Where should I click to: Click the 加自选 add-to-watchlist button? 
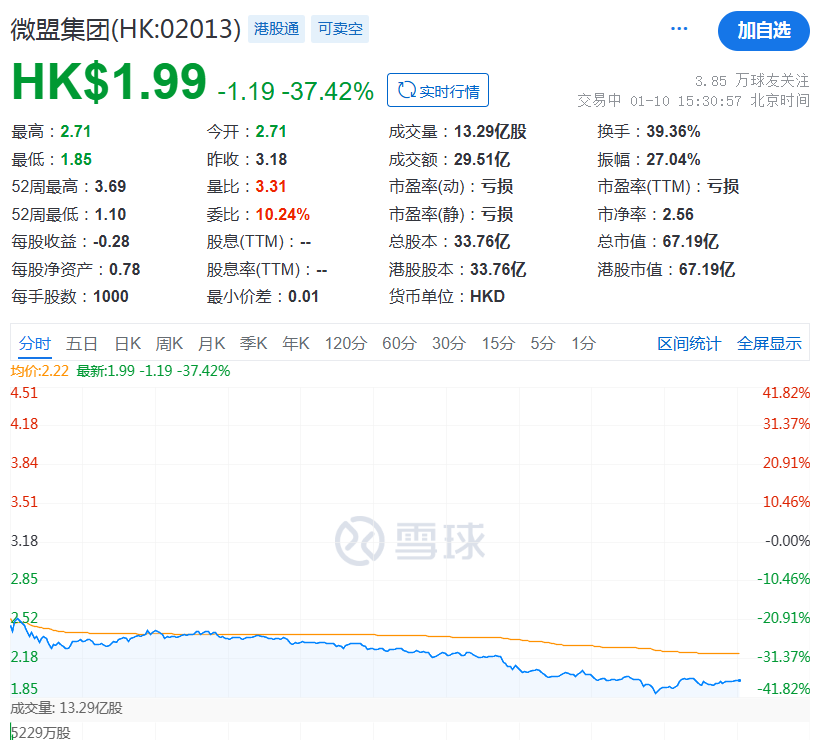click(763, 30)
